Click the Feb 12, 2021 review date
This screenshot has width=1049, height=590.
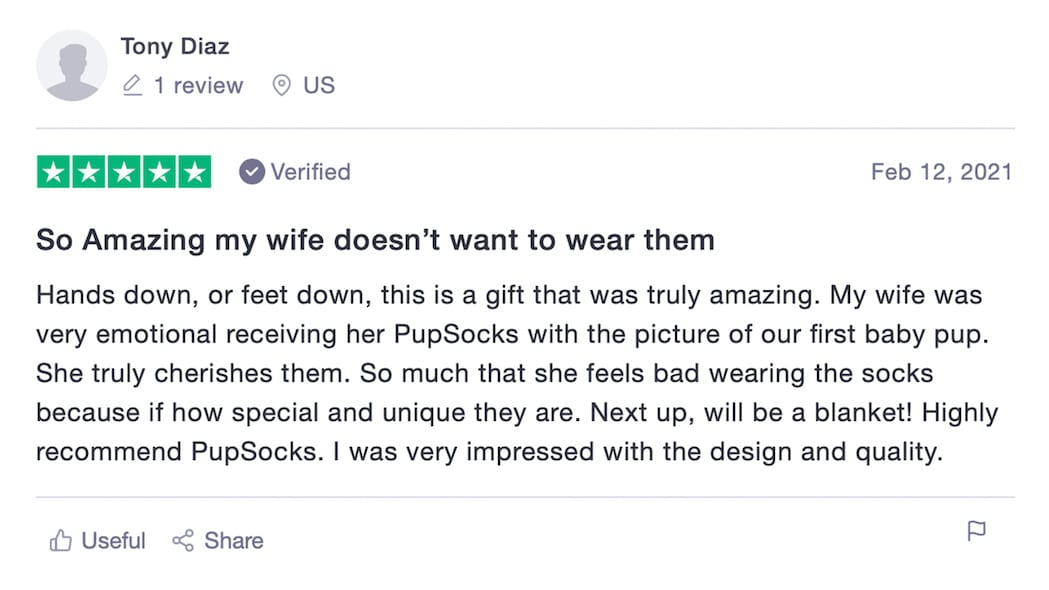point(941,172)
